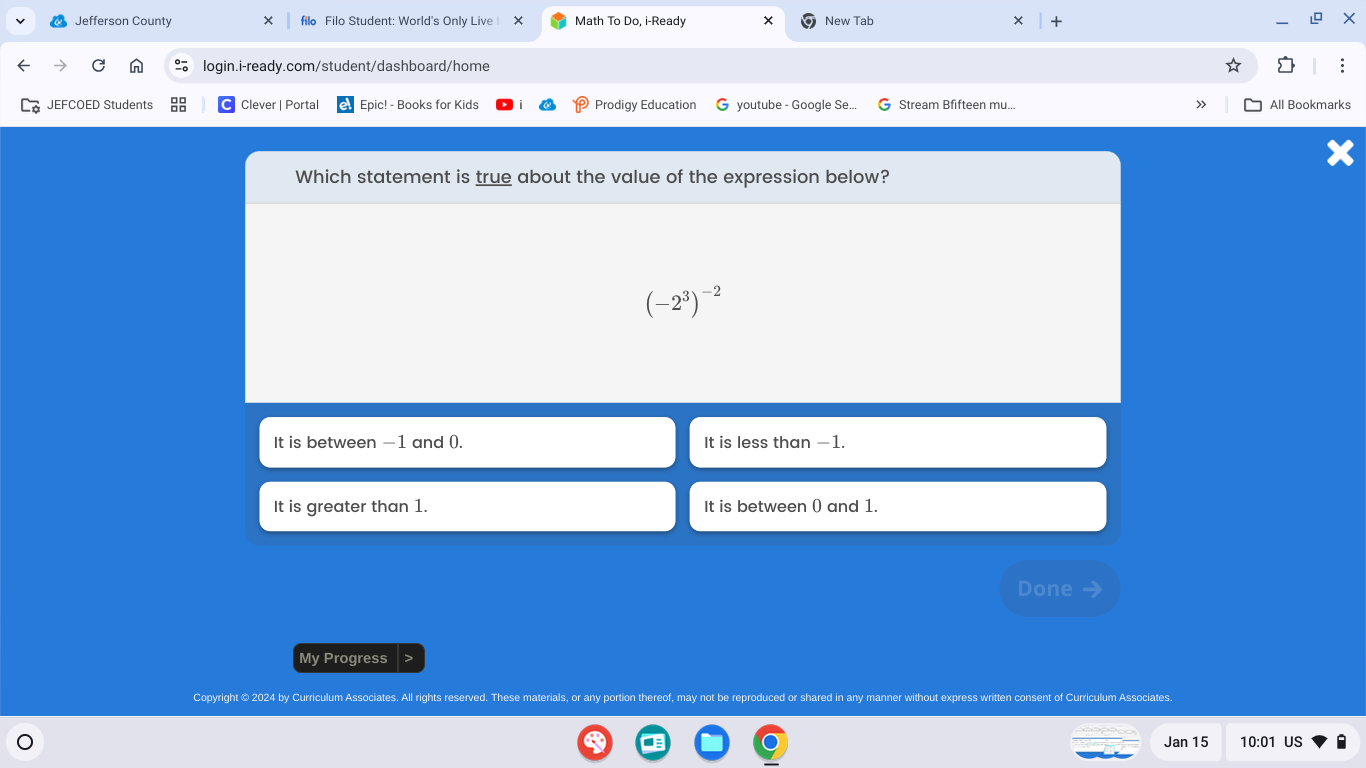Open the My Progress panel

(x=344, y=658)
